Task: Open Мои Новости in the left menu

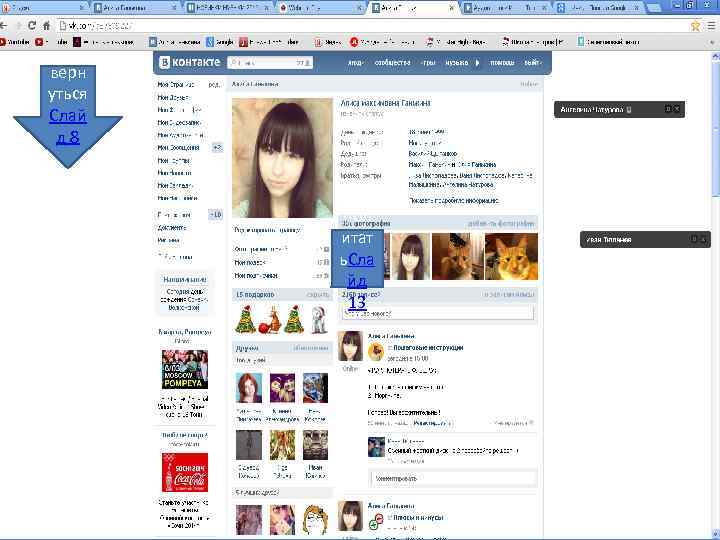Action: pyautogui.click(x=174, y=173)
